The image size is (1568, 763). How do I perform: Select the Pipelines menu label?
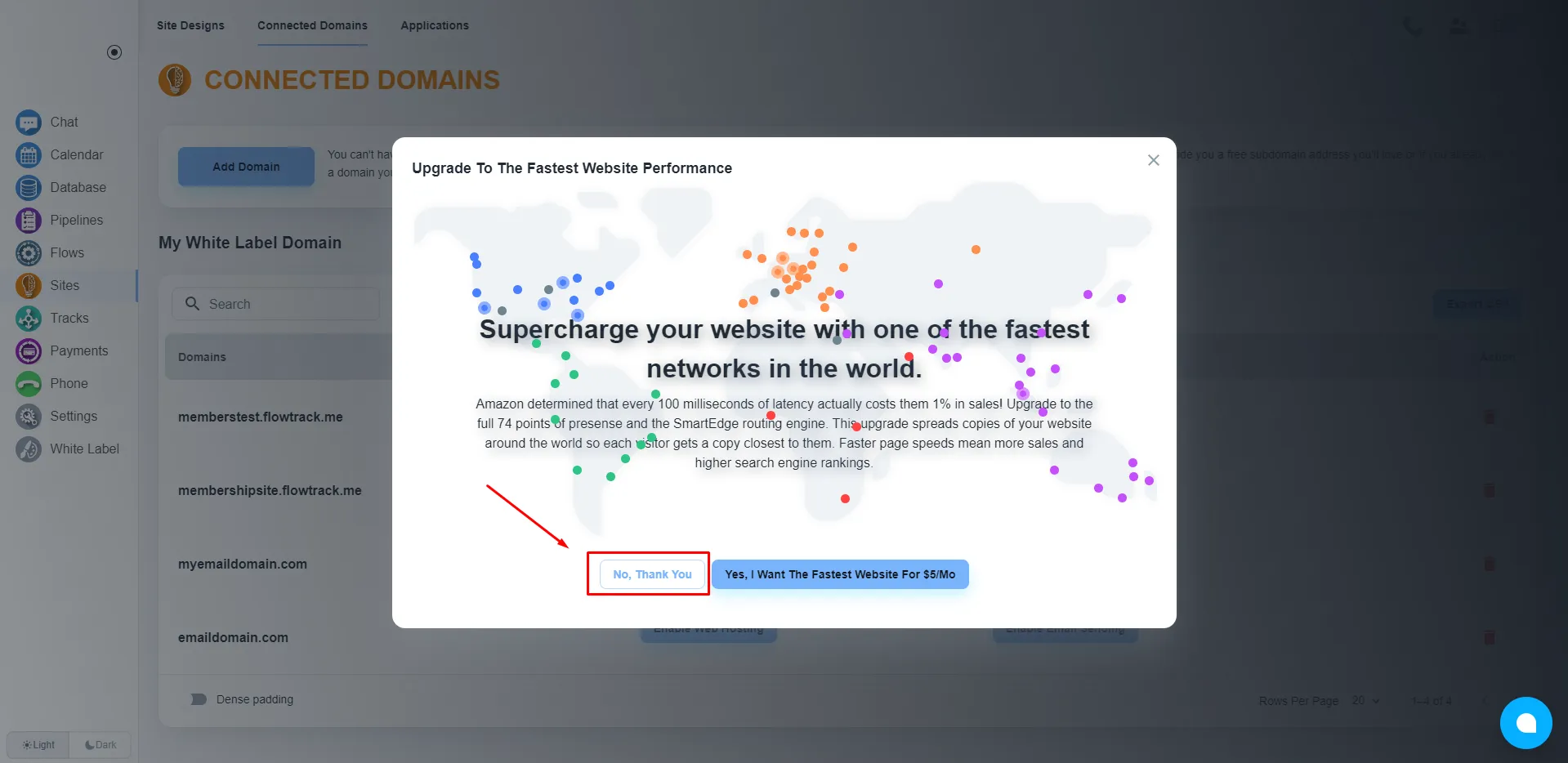(77, 220)
